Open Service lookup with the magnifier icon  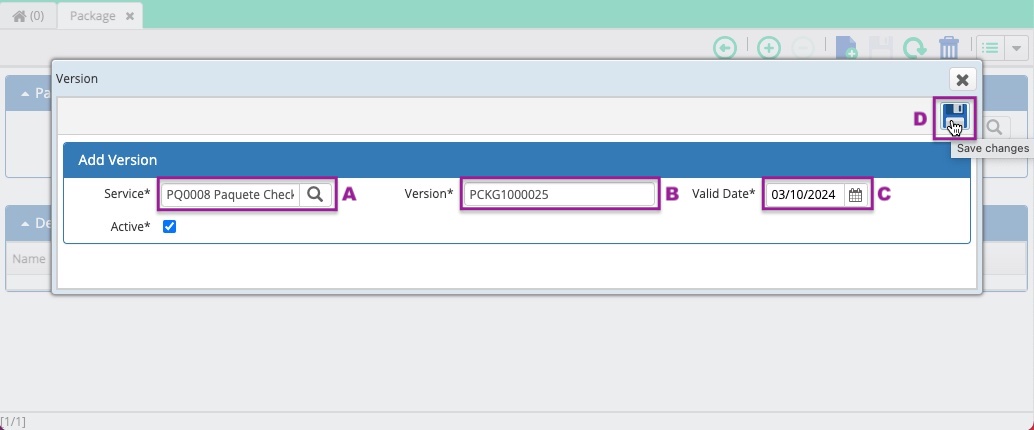pyautogui.click(x=315, y=194)
